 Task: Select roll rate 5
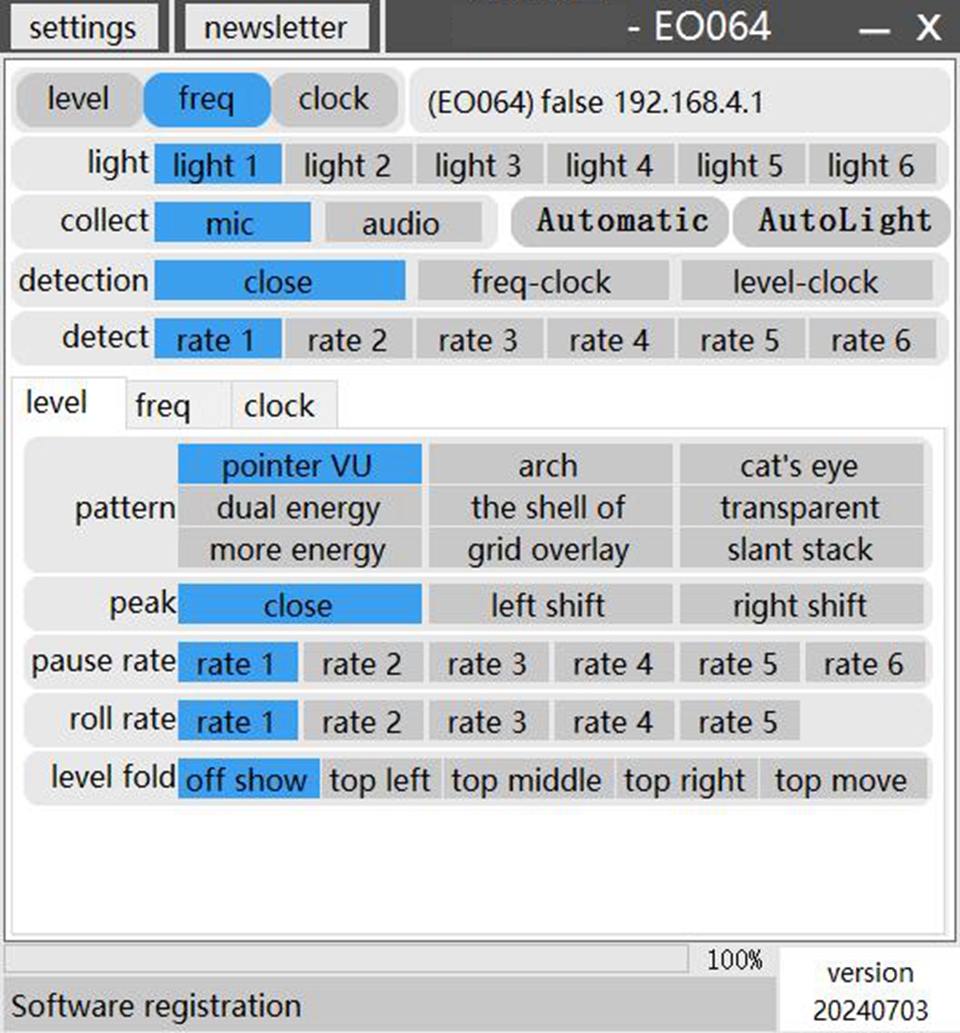pos(738,721)
